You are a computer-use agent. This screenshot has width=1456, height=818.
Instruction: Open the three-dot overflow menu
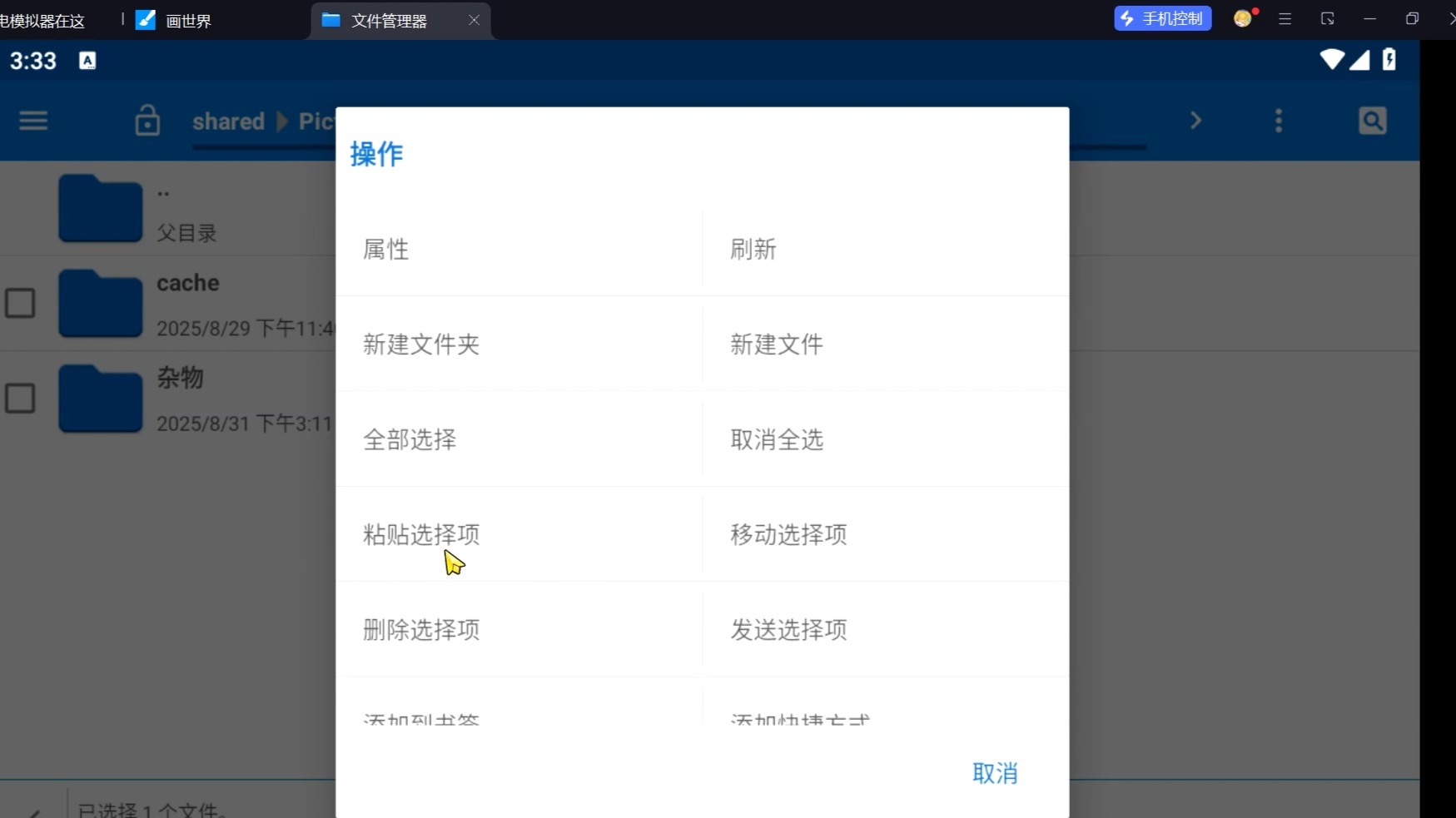click(x=1280, y=121)
